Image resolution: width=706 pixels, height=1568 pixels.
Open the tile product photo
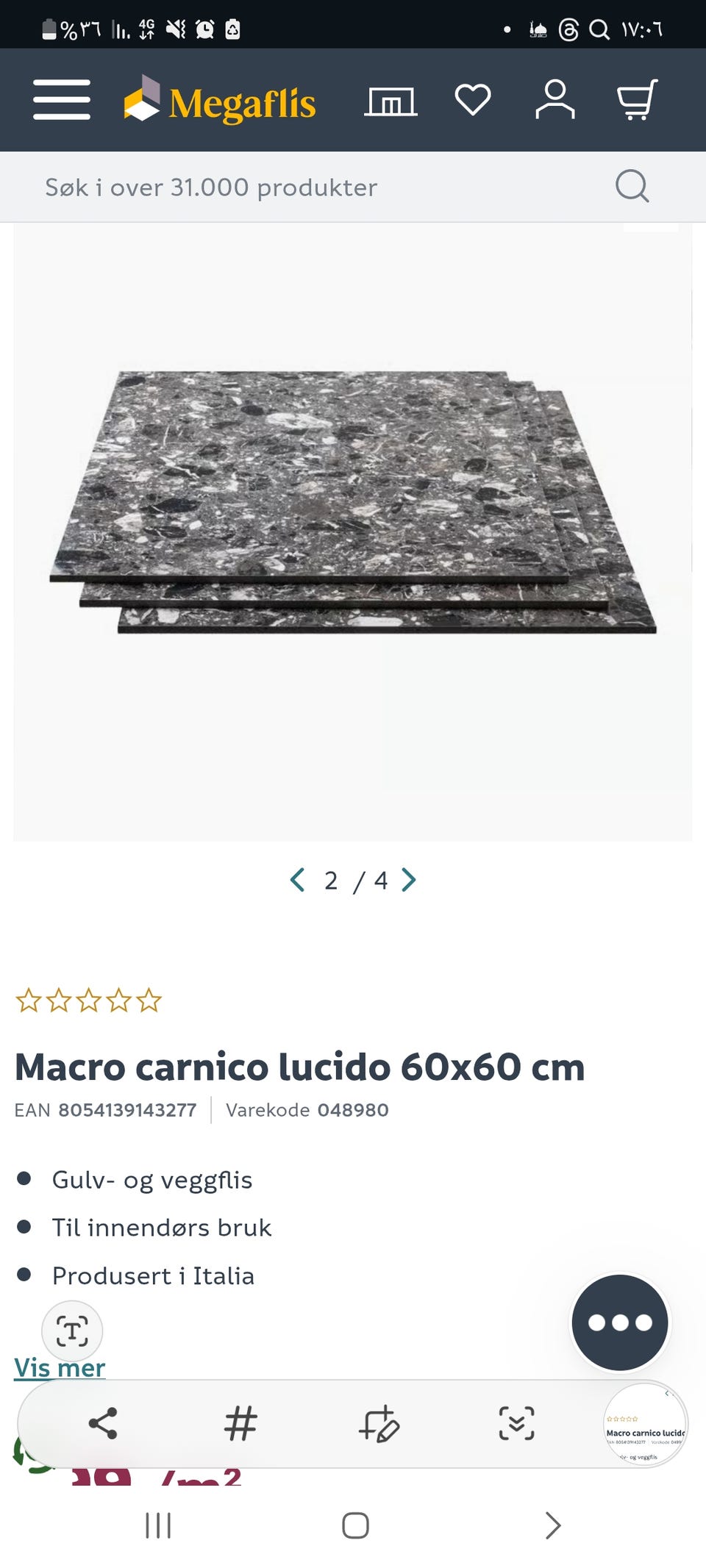[353, 532]
